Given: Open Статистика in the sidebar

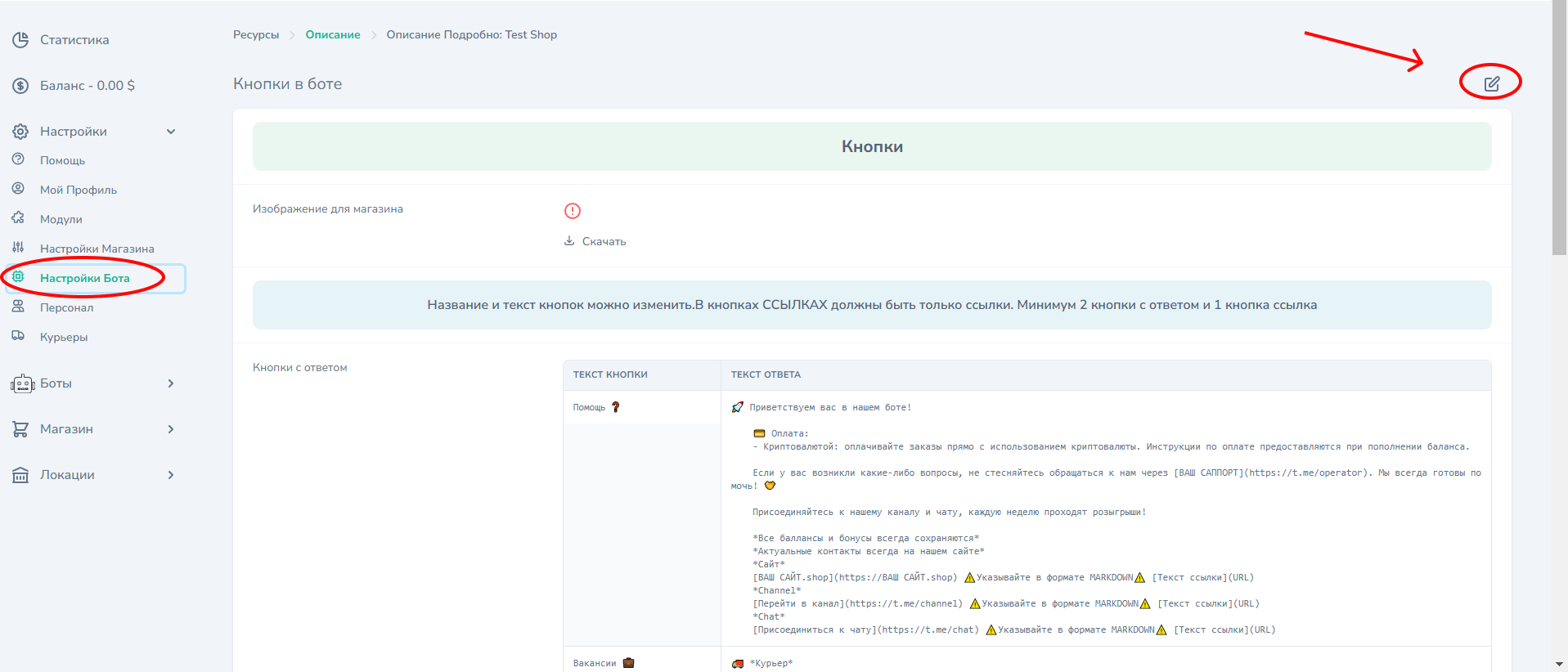Looking at the screenshot, I should tap(74, 40).
